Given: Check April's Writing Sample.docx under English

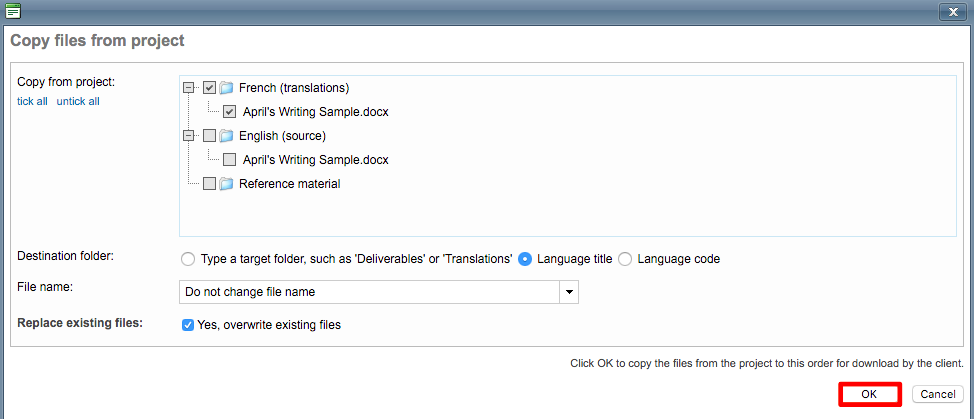Looking at the screenshot, I should coord(230,160).
